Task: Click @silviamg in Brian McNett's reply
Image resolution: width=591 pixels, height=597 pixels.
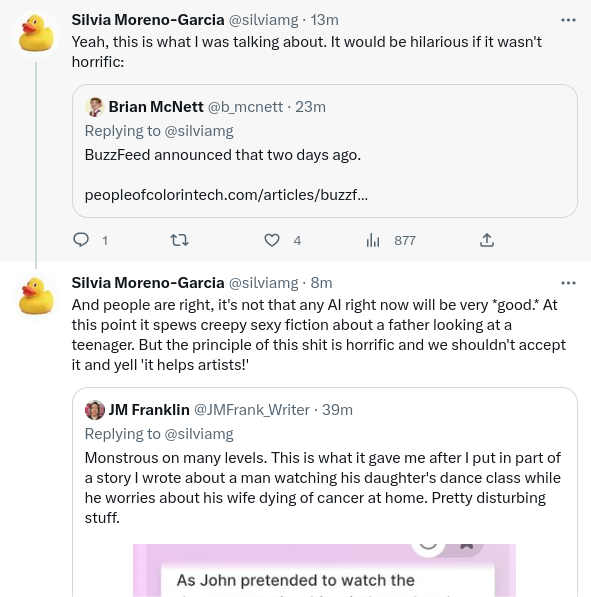Action: [x=199, y=131]
